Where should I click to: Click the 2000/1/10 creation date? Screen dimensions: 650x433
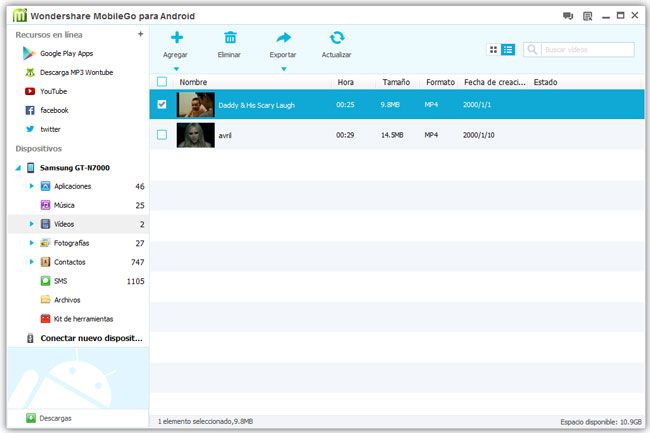(x=478, y=135)
